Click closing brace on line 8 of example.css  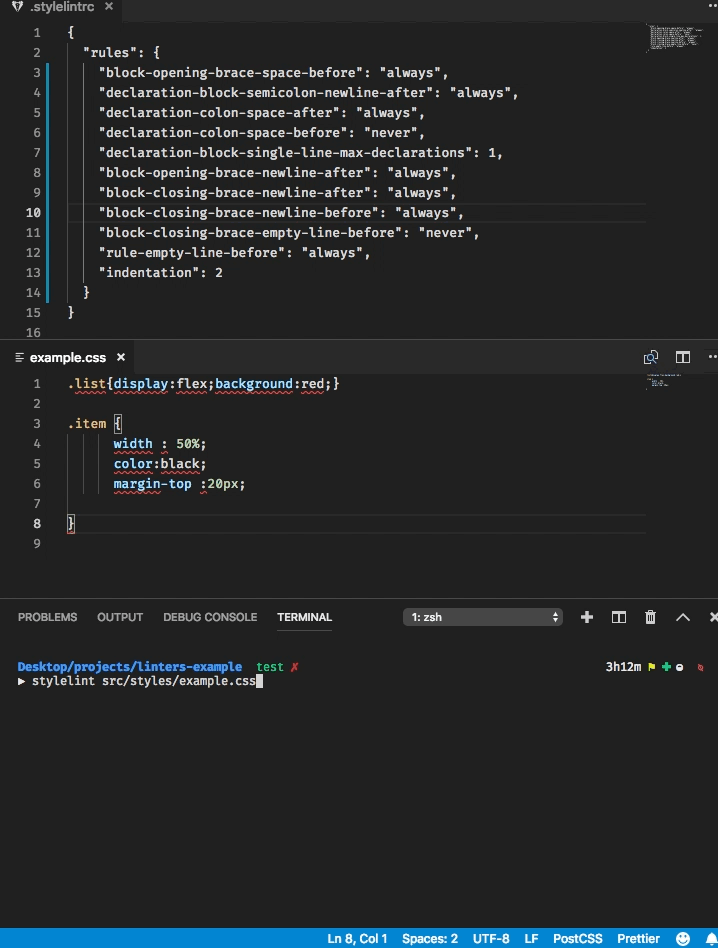pos(71,524)
